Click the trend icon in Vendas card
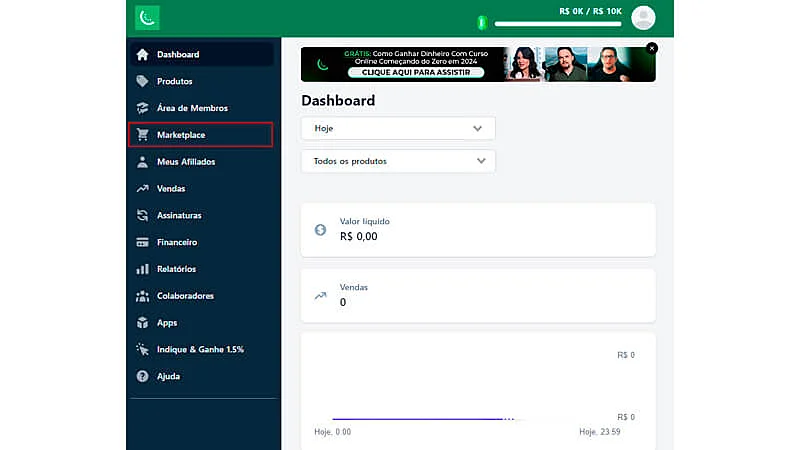This screenshot has width=800, height=450. tap(320, 295)
